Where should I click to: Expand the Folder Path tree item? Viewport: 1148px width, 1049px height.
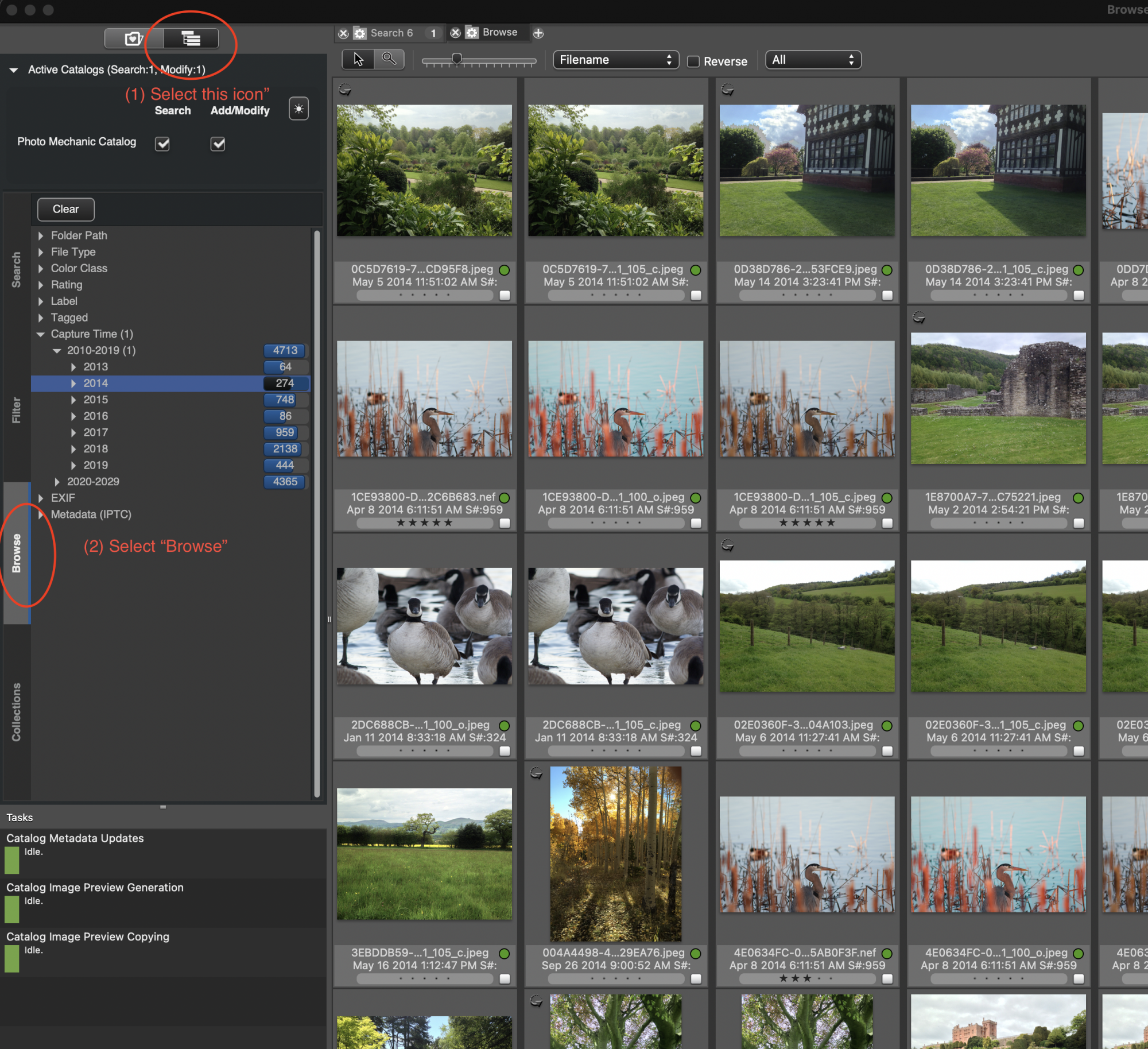pos(41,235)
